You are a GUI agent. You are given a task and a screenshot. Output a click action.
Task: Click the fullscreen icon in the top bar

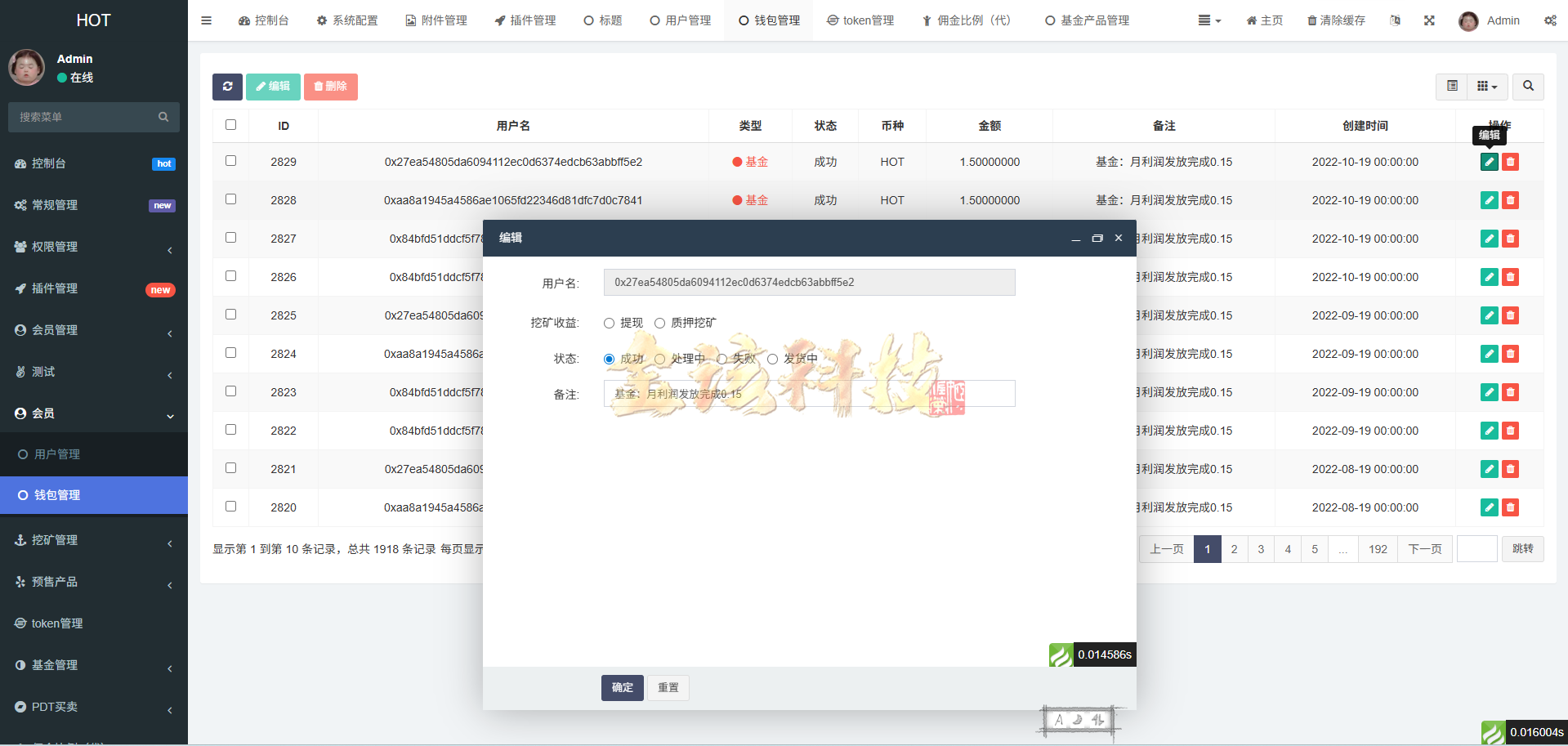[1428, 20]
